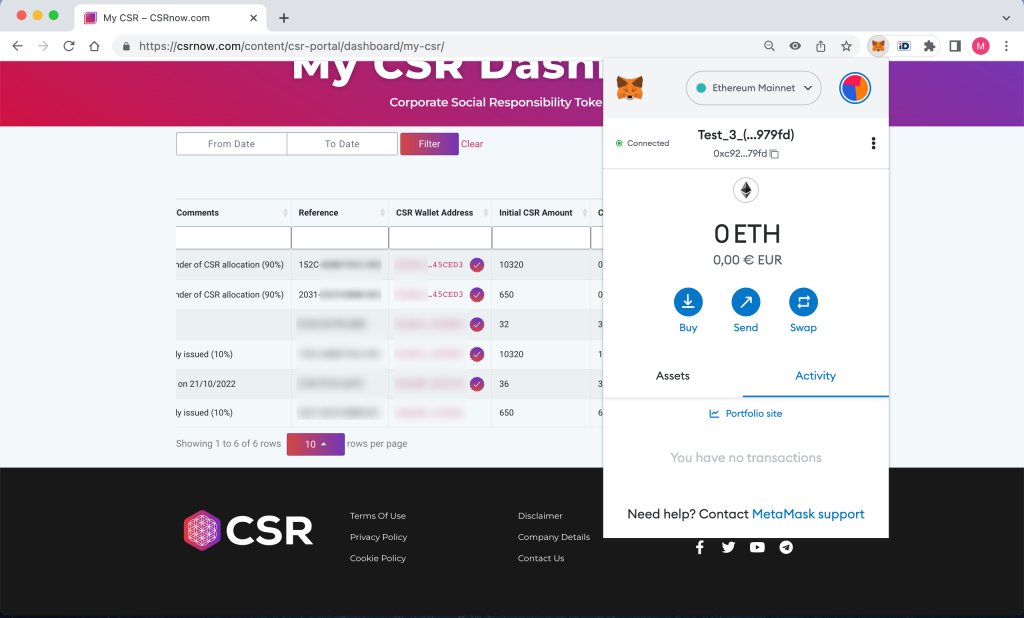Screen dimensions: 1024x618
Task: Click the Reference column filter box
Action: (340, 238)
